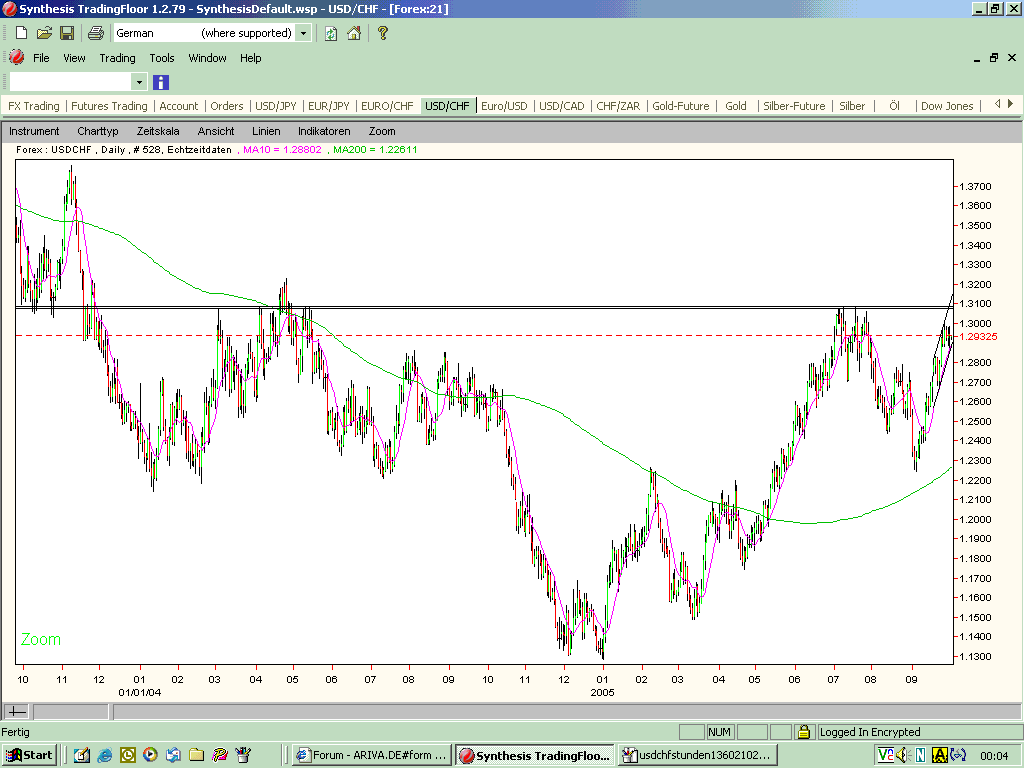
Task: Click the Save floppy disk icon
Action: pyautogui.click(x=67, y=33)
